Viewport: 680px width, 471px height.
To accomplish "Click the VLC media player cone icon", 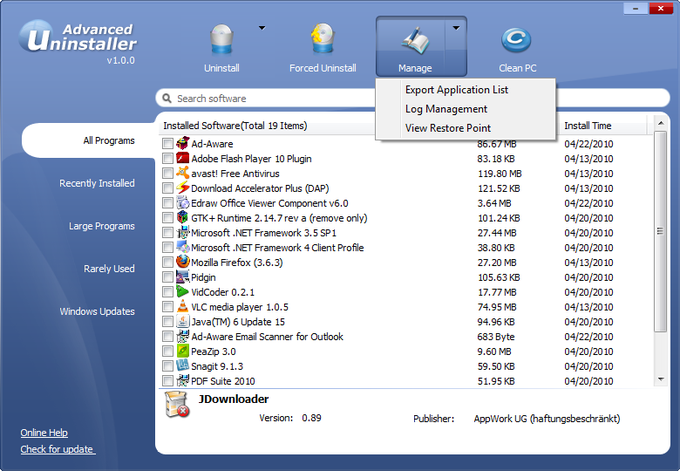I will tap(183, 306).
